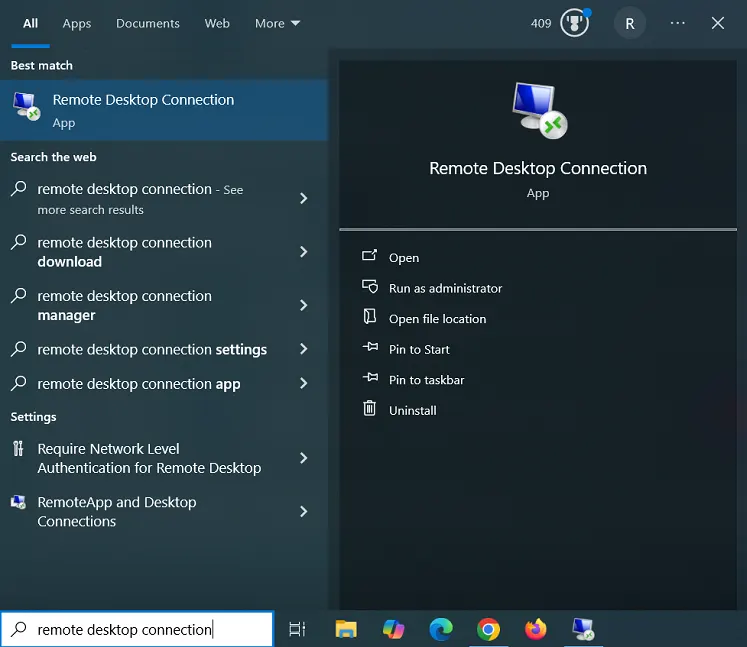Image resolution: width=747 pixels, height=647 pixels.
Task: Expand the 'remote desktop connection settings' chevron
Action: point(303,349)
